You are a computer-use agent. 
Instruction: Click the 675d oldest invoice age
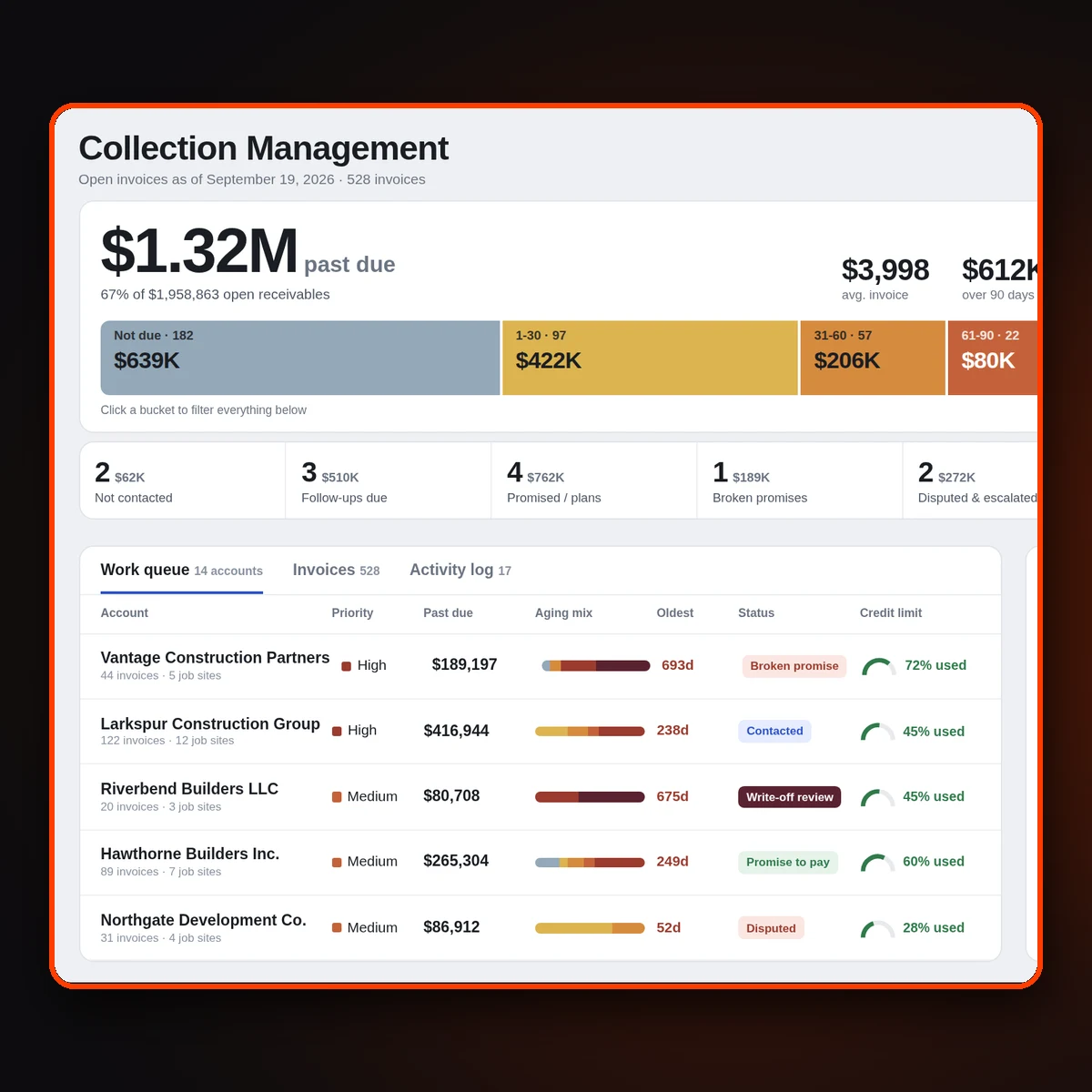(673, 796)
